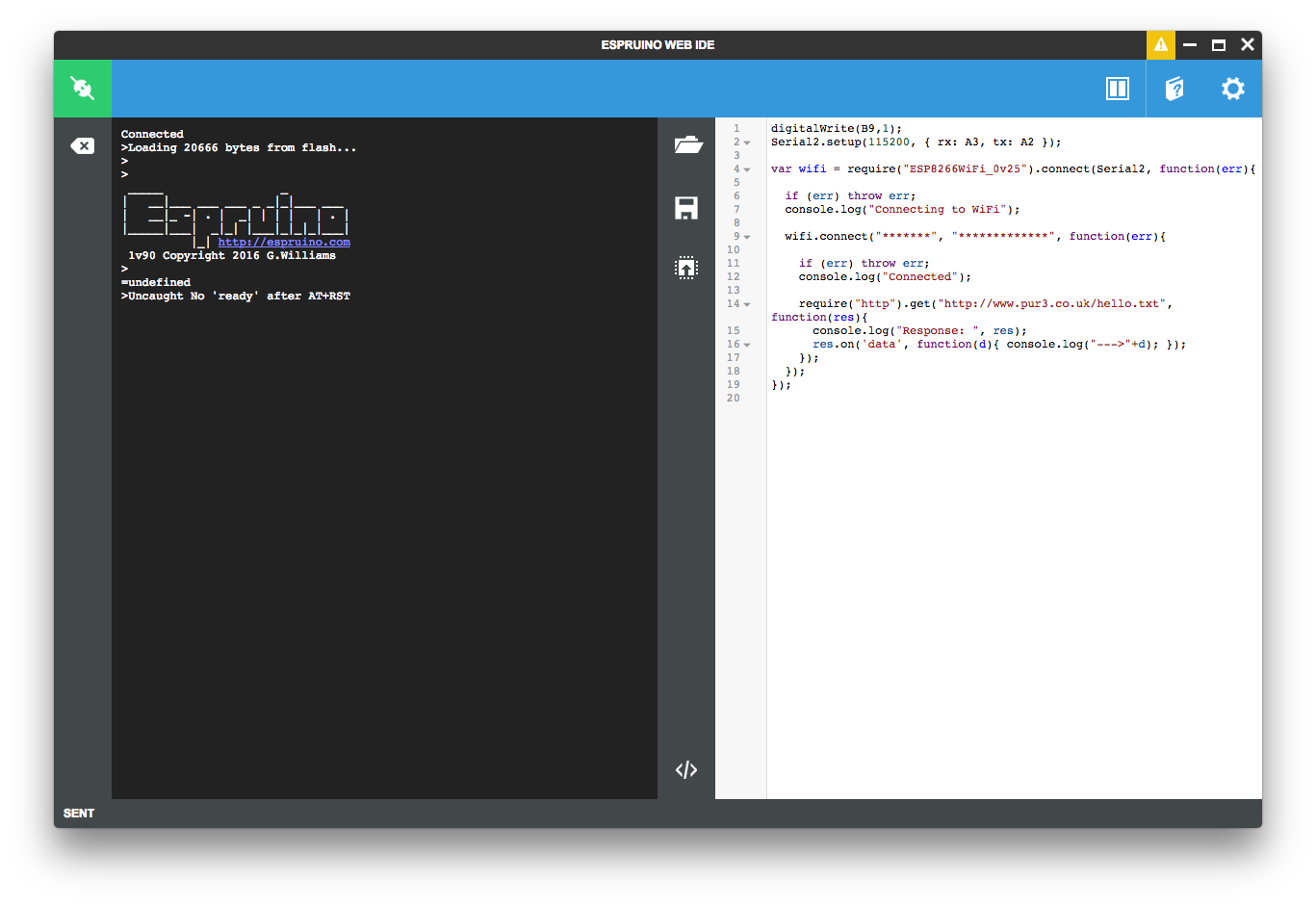Click the 'Connecting to WiFi' console.log line
The image size is (1316, 905).
(x=902, y=209)
